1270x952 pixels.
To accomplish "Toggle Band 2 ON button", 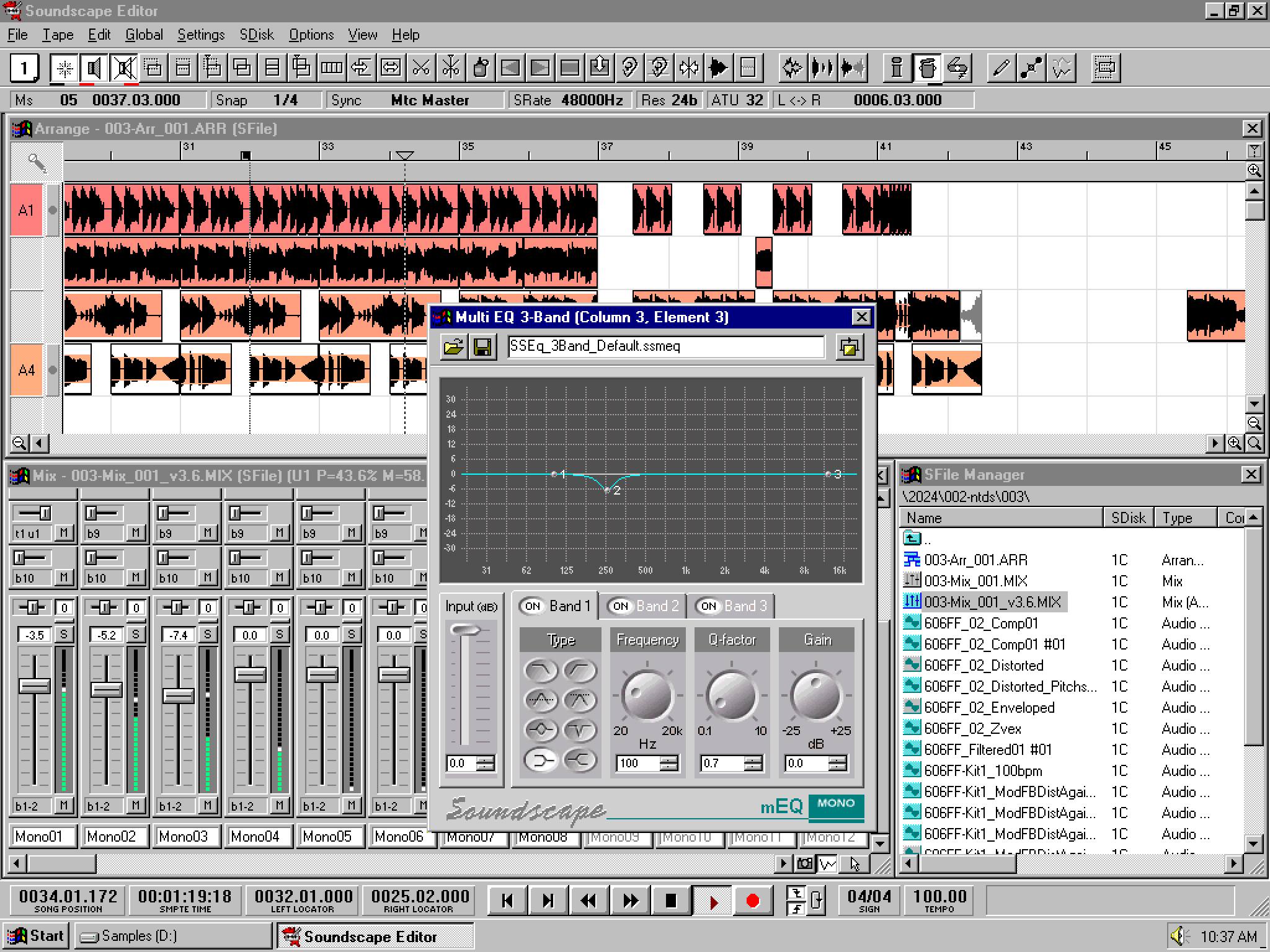I will pos(620,606).
